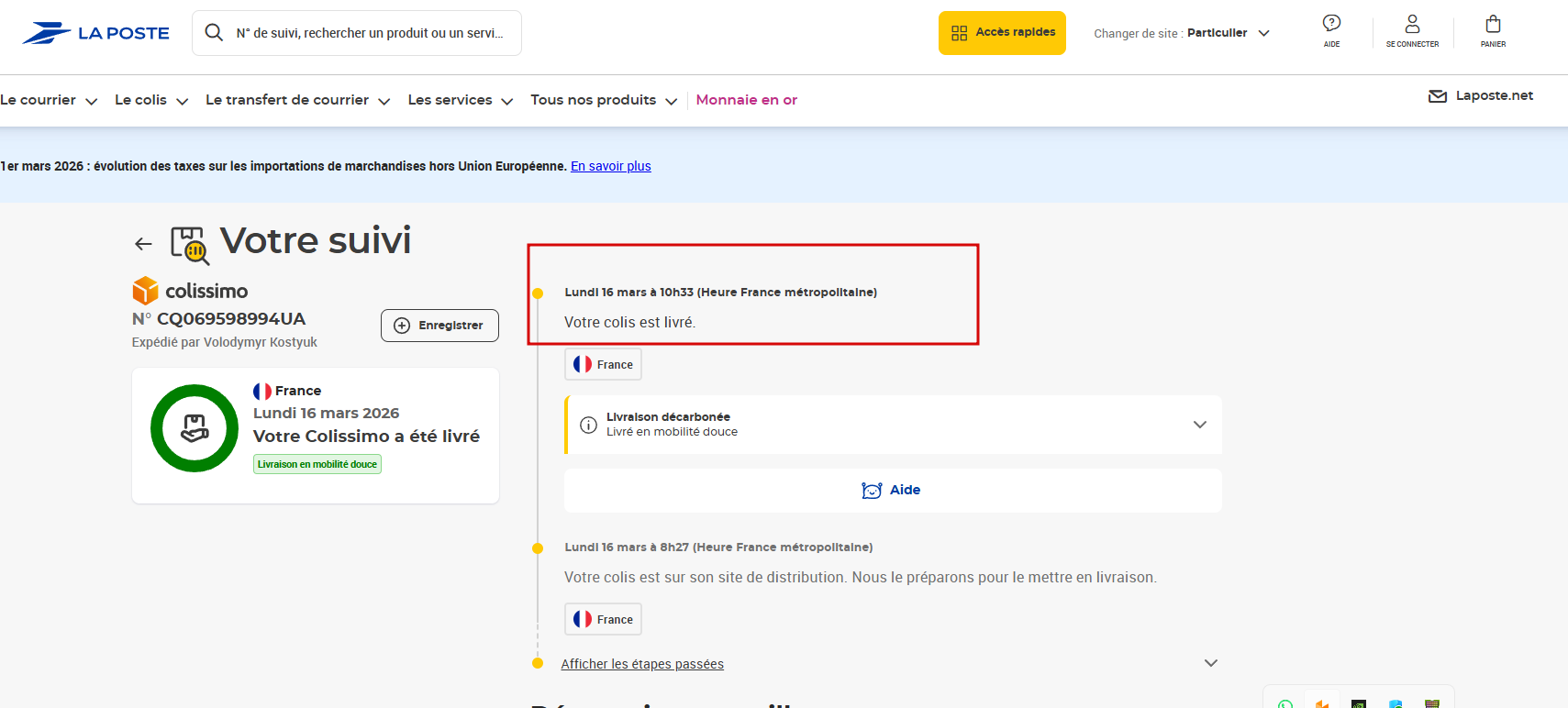Follow the En savoir plus link
The image size is (1568, 708).
coord(611,166)
